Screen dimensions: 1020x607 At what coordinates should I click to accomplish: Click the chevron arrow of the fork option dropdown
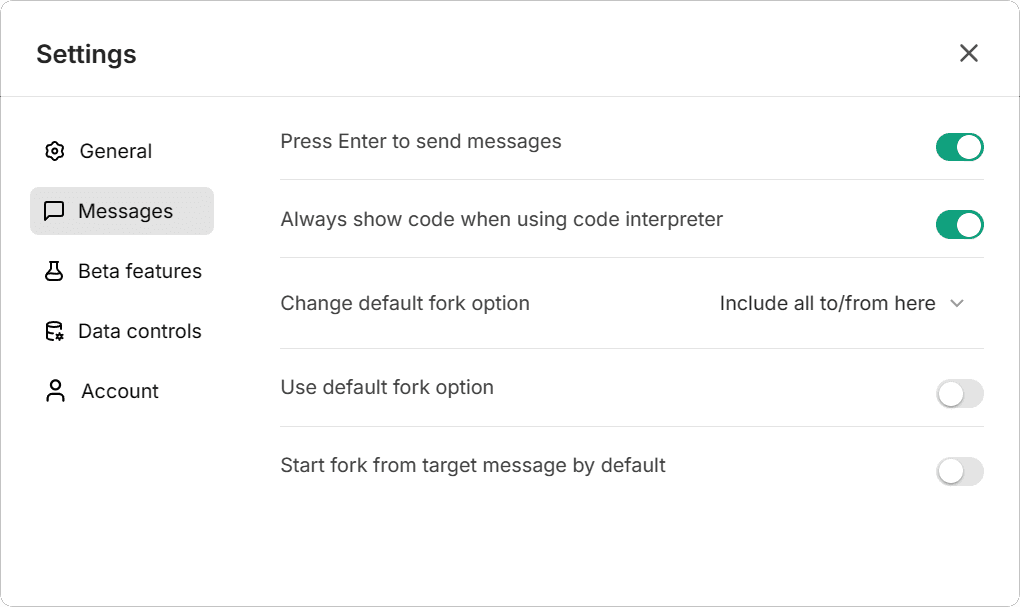(956, 303)
